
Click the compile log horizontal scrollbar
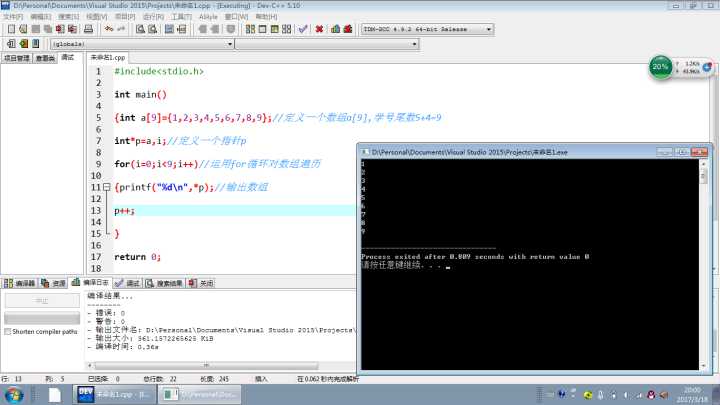coord(206,366)
